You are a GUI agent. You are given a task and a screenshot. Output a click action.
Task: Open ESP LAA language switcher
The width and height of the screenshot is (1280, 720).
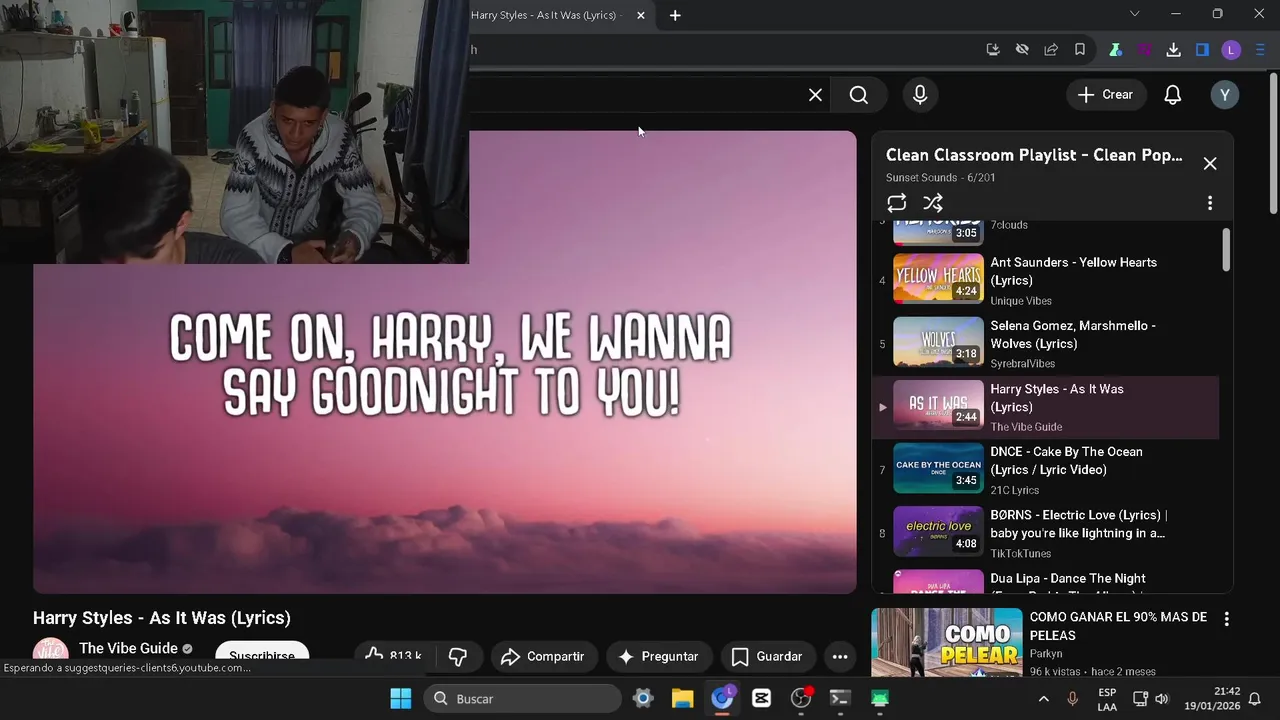click(1107, 699)
